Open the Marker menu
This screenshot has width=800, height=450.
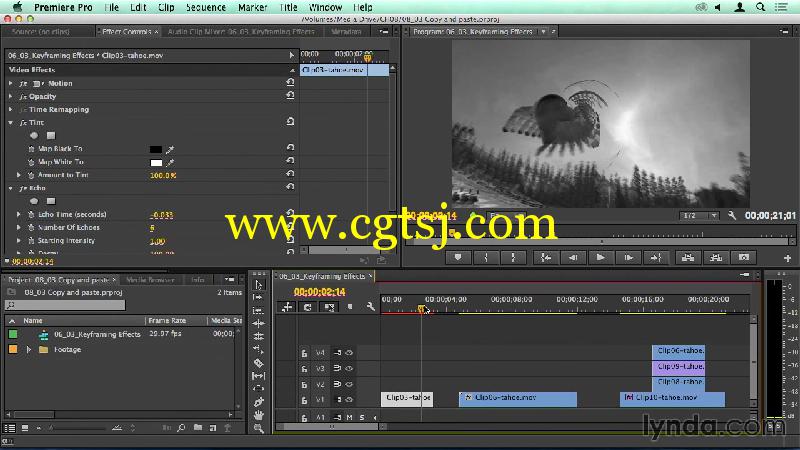[x=253, y=7]
